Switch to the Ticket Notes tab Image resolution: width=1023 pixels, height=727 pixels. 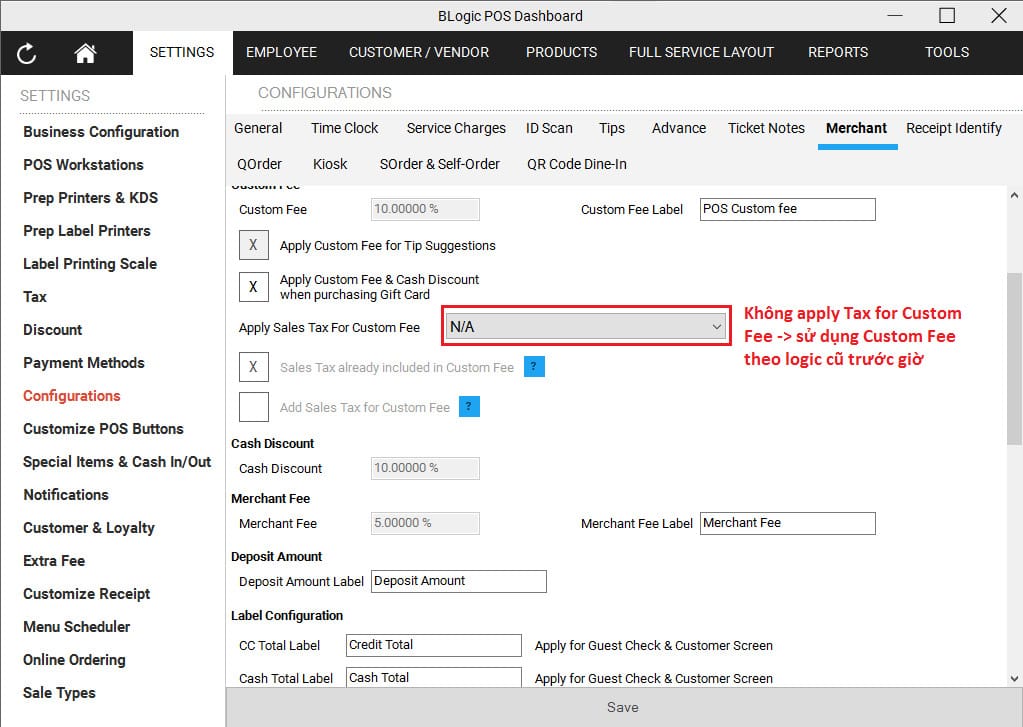coord(766,128)
